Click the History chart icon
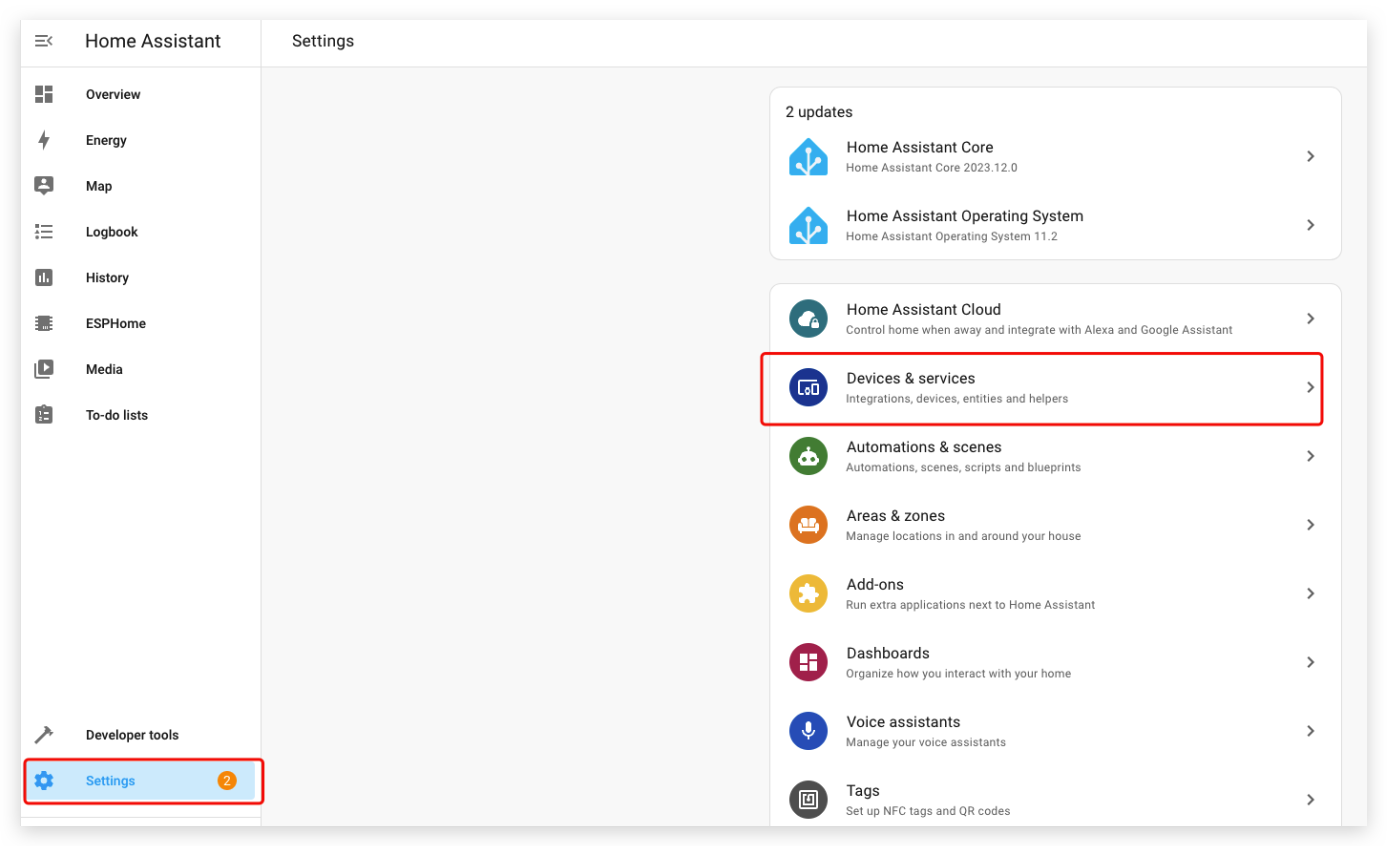This screenshot has width=1387, height=846. click(x=44, y=277)
